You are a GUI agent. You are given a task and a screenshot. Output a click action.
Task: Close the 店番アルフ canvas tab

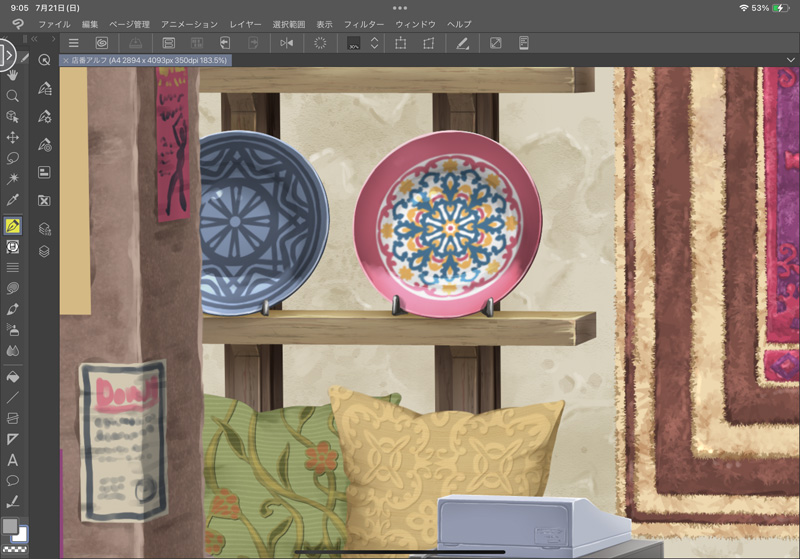pos(66,60)
